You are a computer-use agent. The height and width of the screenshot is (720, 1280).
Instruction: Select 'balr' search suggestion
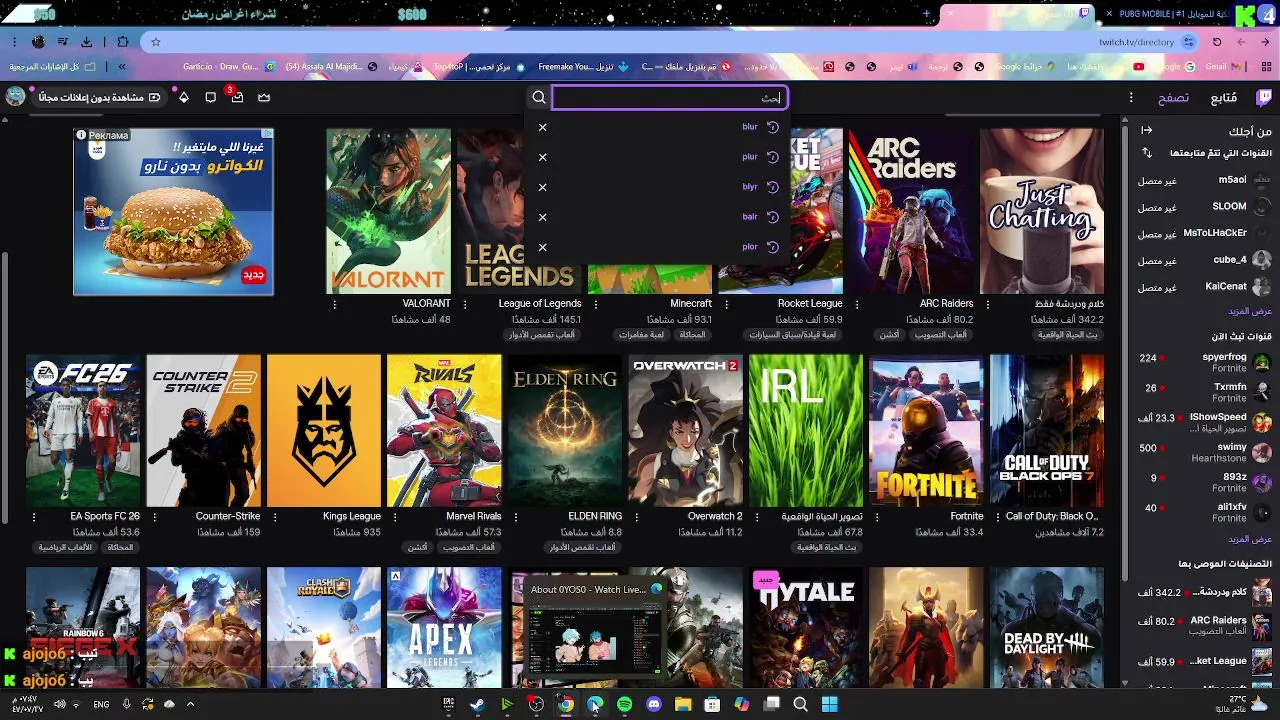tap(657, 217)
